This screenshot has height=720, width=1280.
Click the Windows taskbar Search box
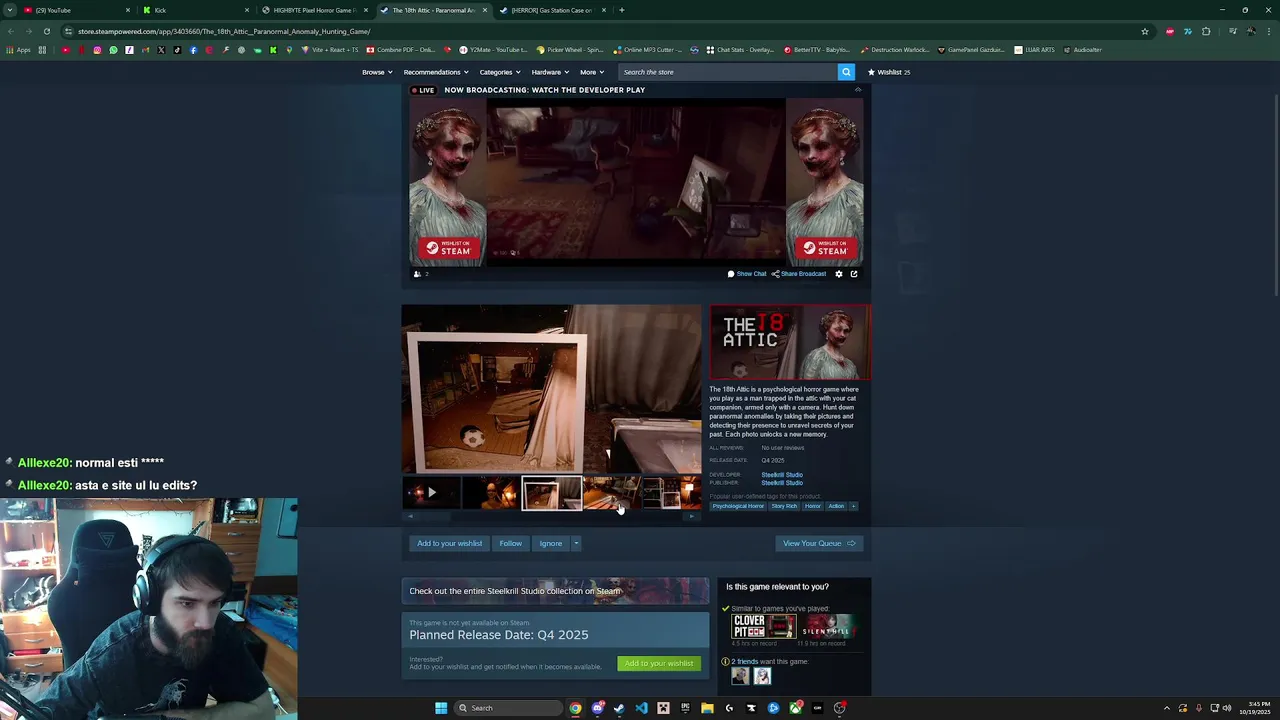point(508,708)
